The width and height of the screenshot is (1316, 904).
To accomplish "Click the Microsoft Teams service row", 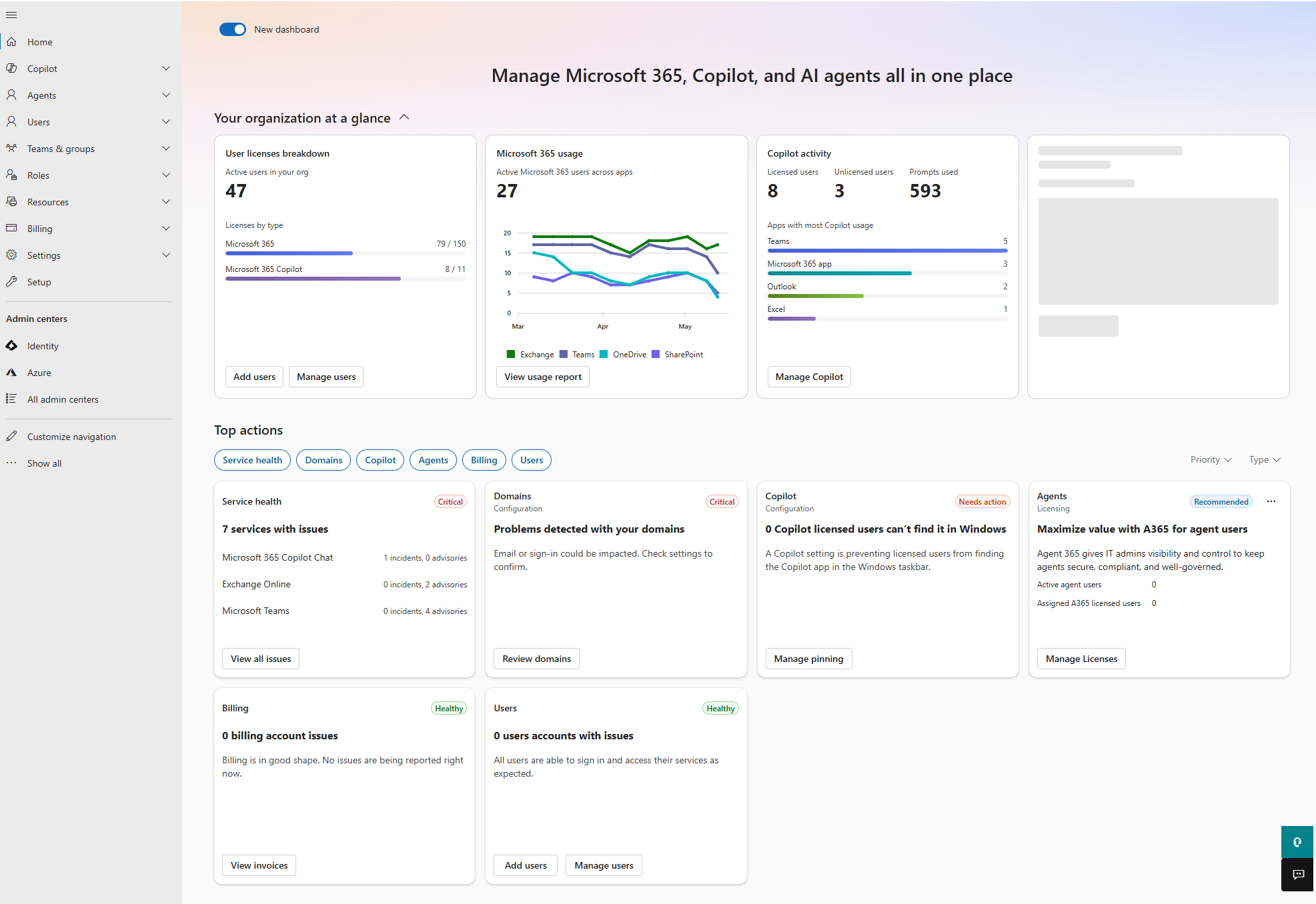I will tap(344, 611).
